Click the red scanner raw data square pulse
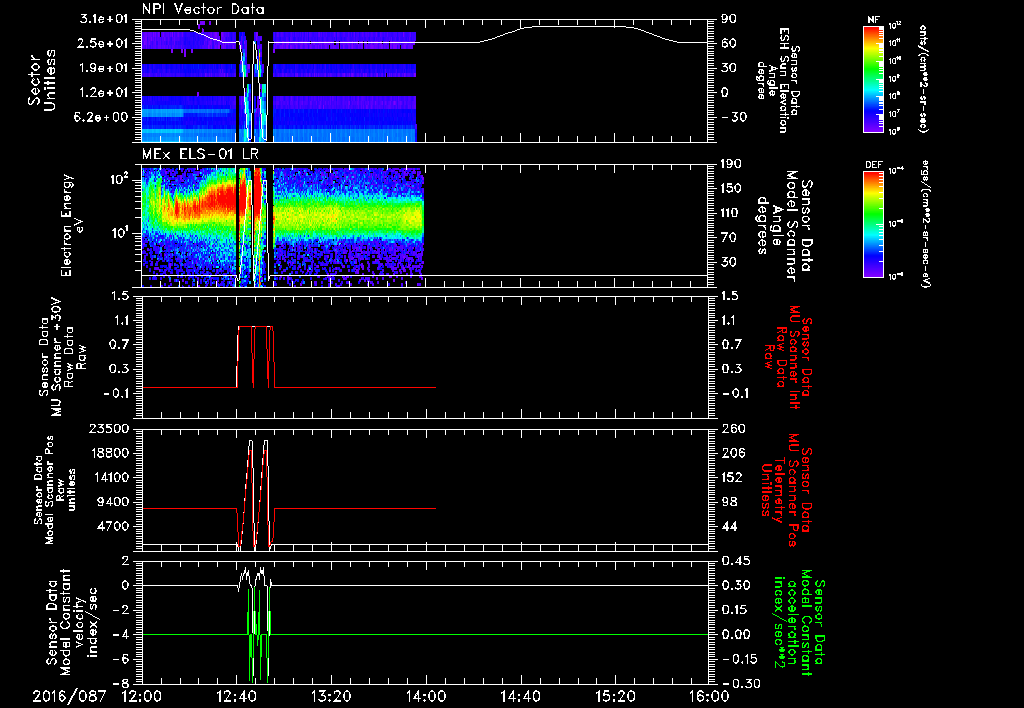Screen dimensions: 1024x708 255,357
